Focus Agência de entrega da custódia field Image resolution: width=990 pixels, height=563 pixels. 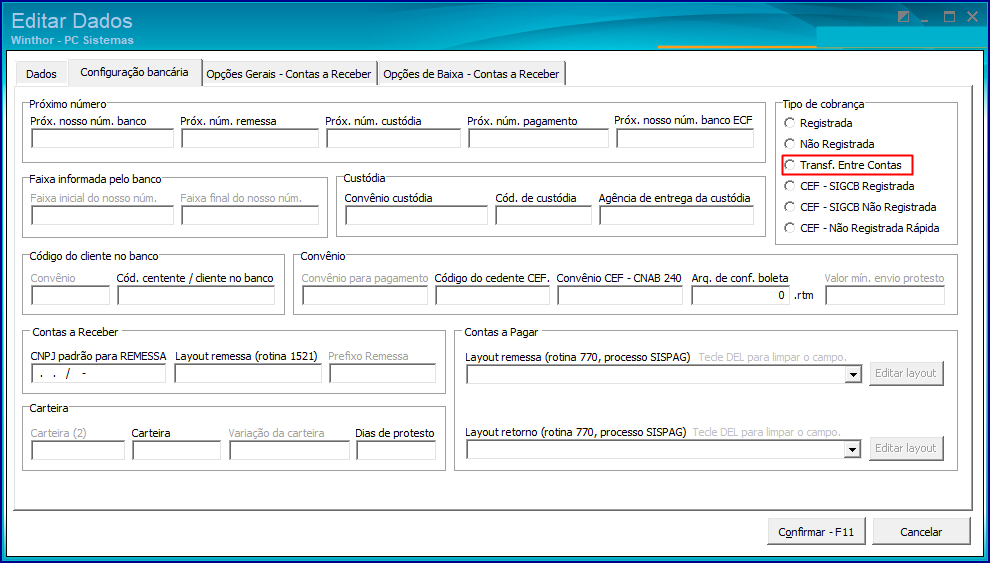(677, 216)
